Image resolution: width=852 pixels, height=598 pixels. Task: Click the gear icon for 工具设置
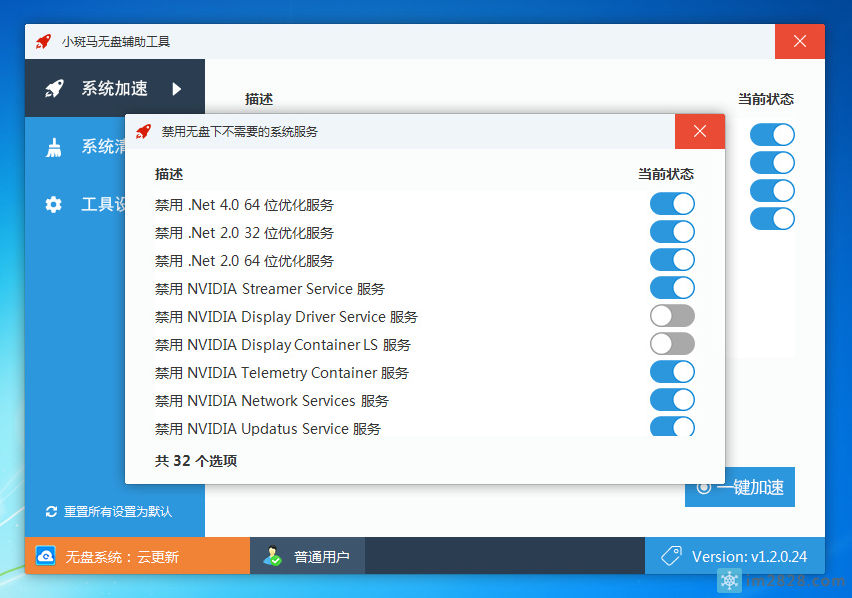click(54, 204)
